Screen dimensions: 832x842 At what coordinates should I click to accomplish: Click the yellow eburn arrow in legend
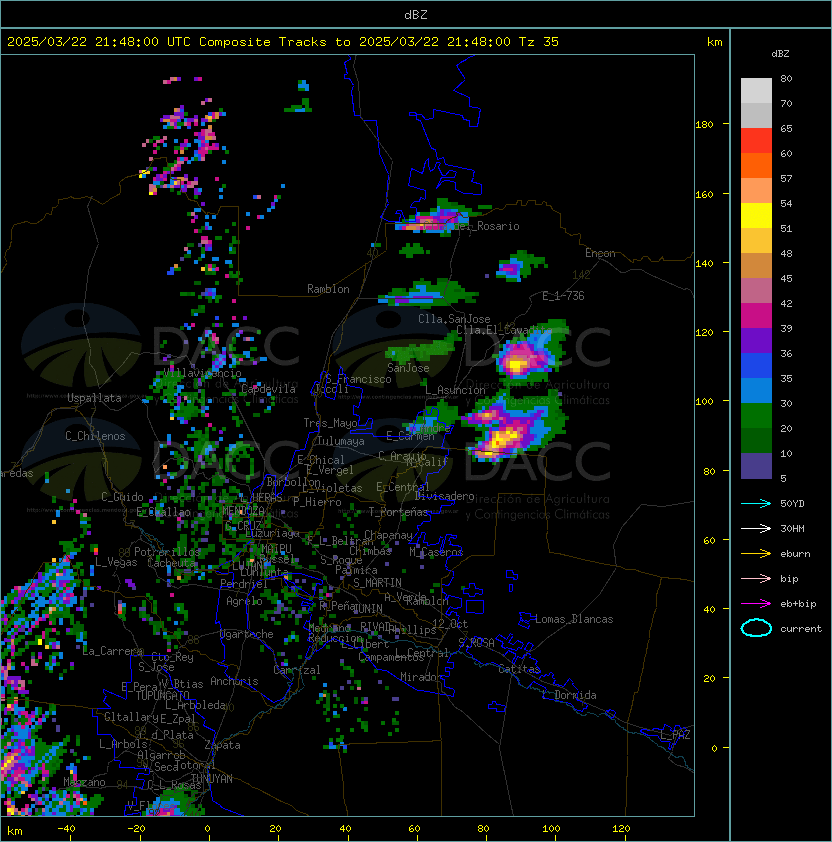756,554
